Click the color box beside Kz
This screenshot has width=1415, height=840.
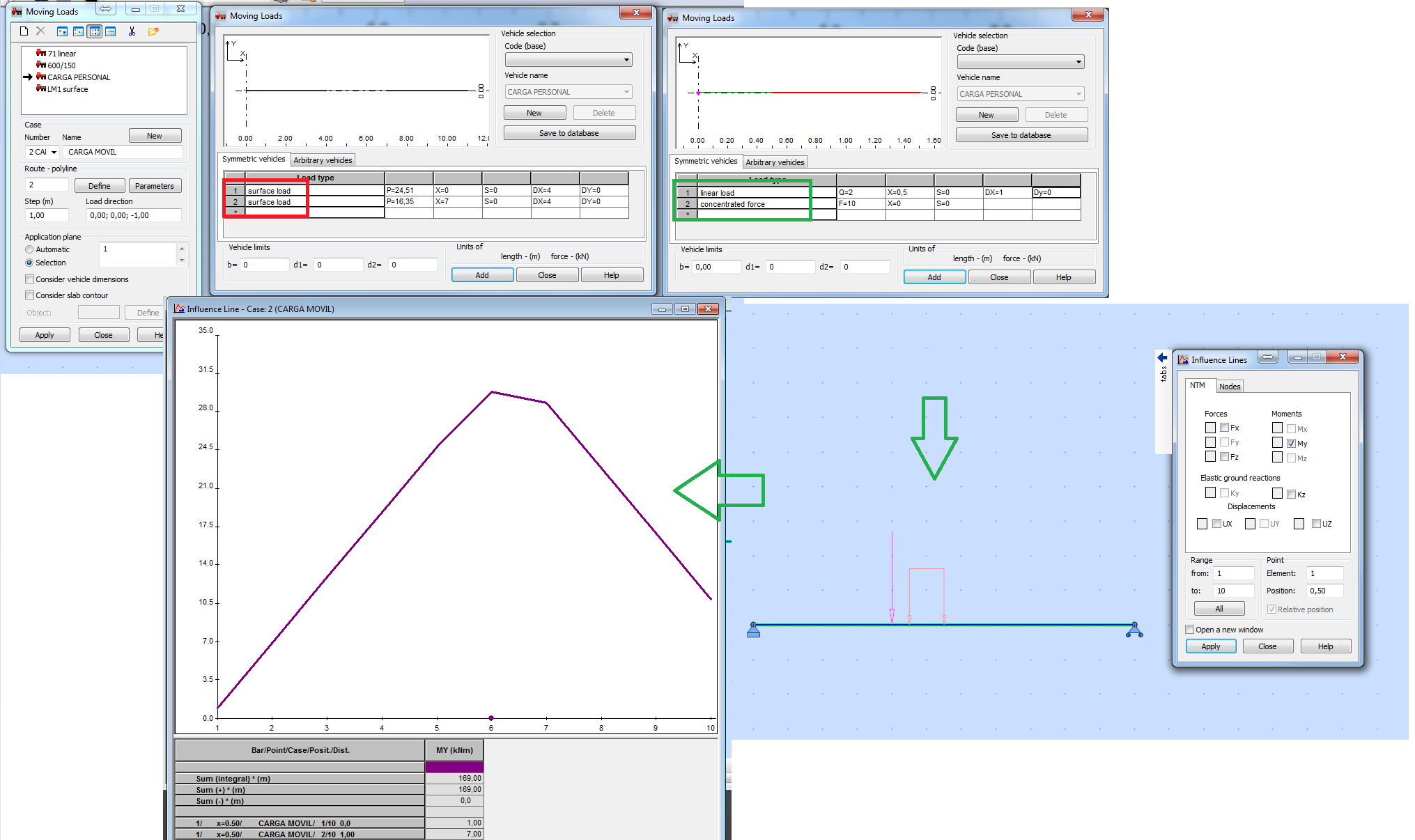click(1277, 493)
